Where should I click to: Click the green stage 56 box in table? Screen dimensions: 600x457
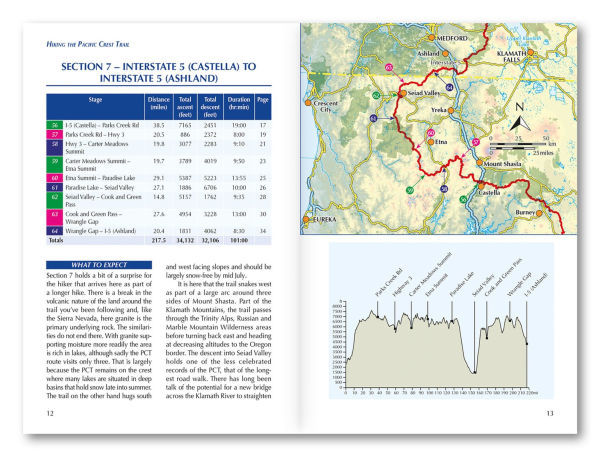click(55, 125)
